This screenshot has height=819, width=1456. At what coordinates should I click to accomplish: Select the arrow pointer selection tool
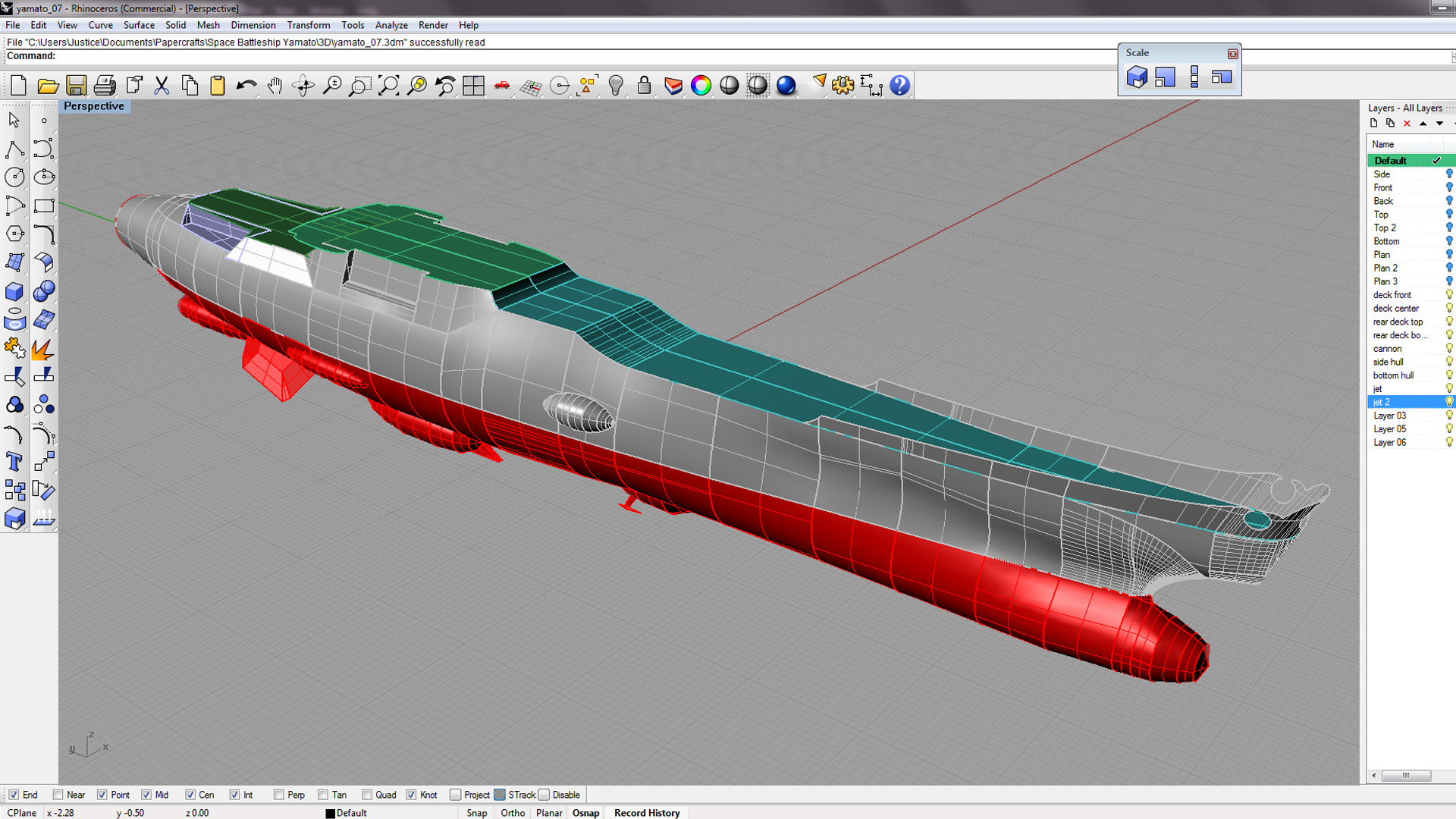(x=14, y=120)
